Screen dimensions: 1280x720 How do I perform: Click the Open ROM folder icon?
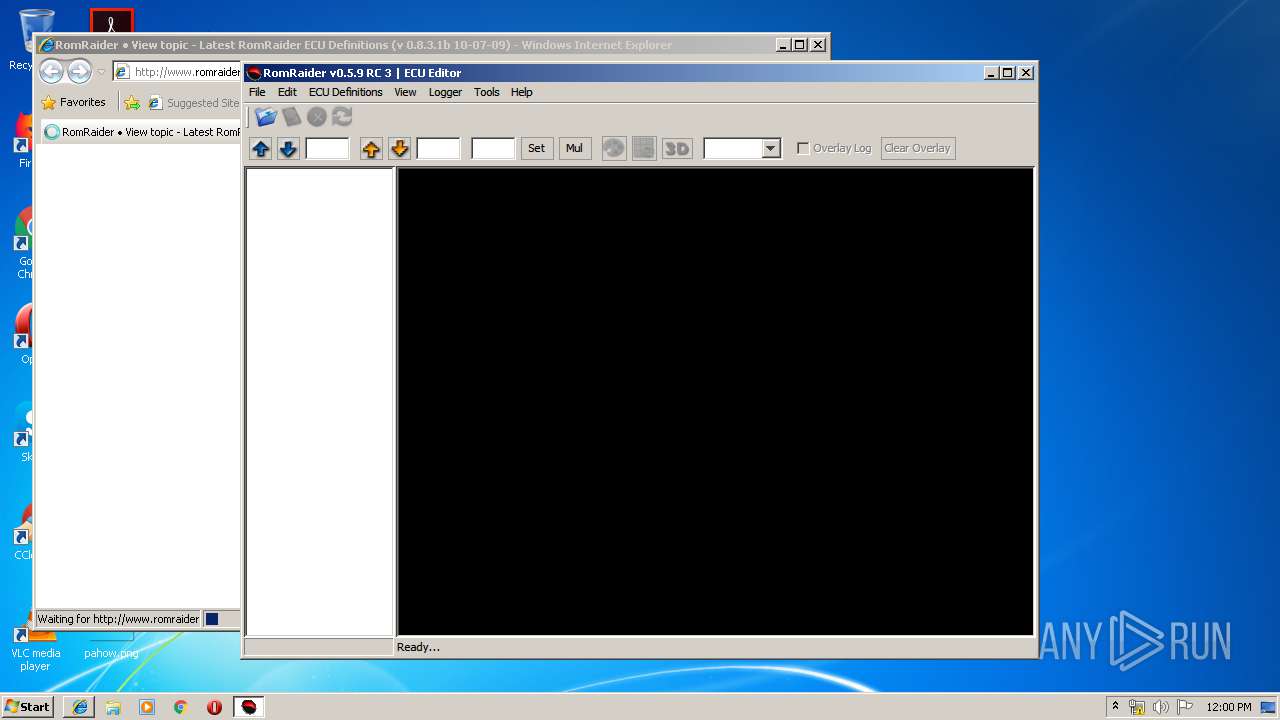(265, 117)
